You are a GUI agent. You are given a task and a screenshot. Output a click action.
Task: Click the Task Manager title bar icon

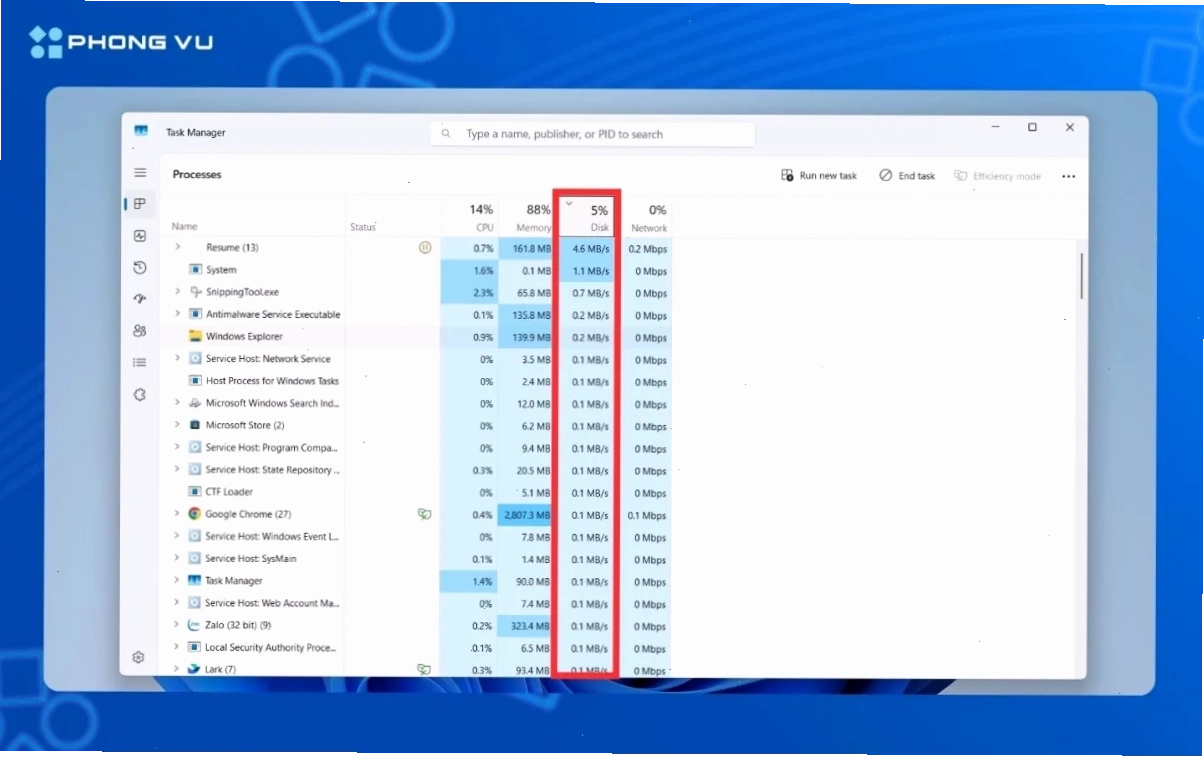[x=141, y=131]
